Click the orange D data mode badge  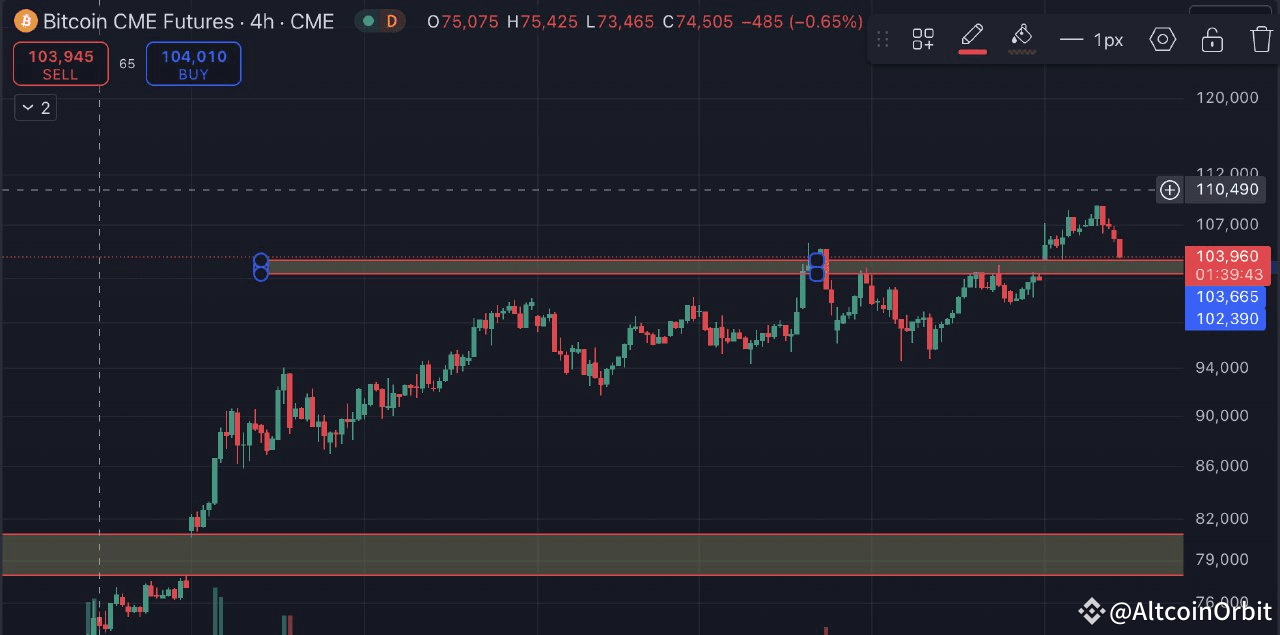pyautogui.click(x=391, y=21)
